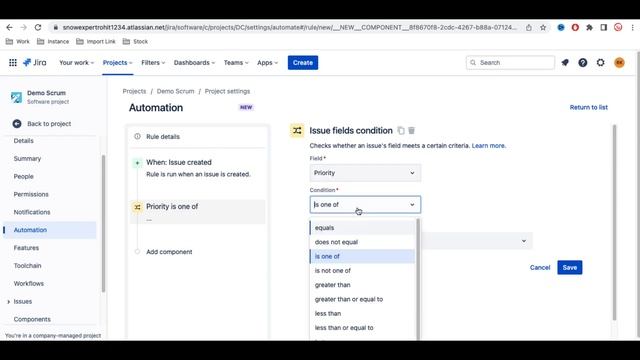The height and width of the screenshot is (360, 640).
Task: Select the less than option
Action: tap(362, 313)
